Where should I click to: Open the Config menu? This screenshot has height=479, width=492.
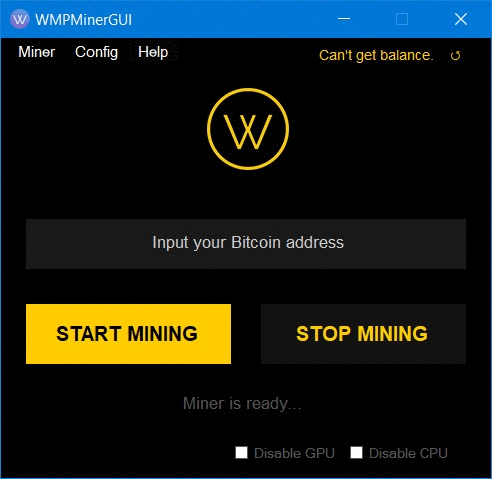point(96,52)
